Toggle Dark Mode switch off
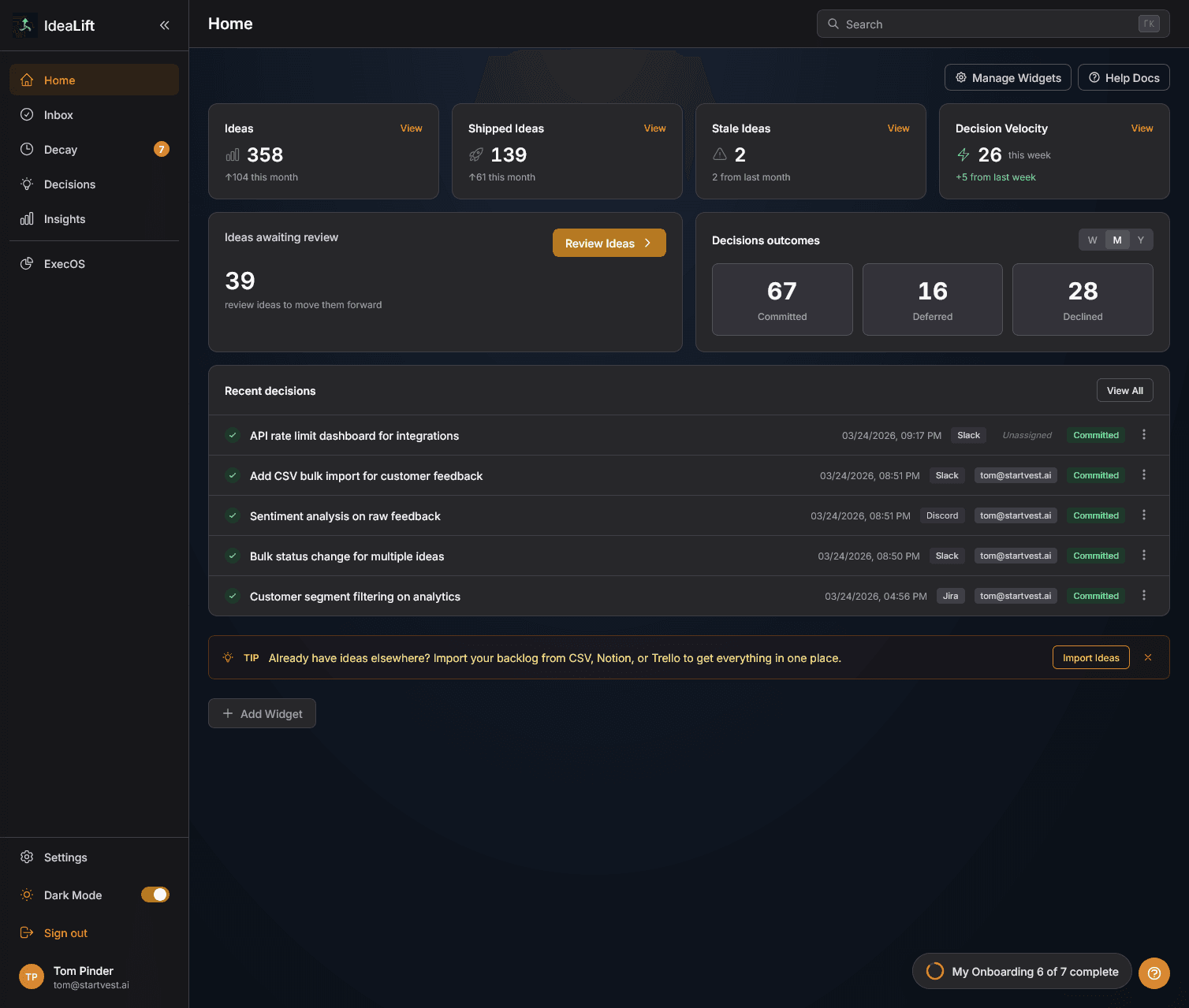 click(155, 895)
